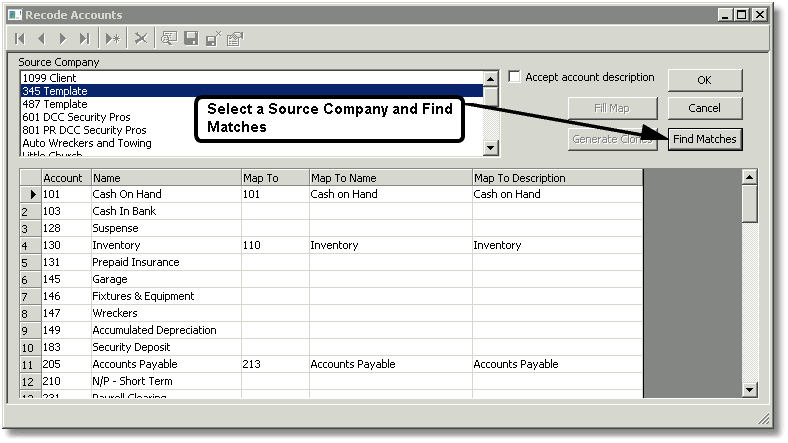
Task: Click the save floppy disk icon
Action: click(x=191, y=39)
